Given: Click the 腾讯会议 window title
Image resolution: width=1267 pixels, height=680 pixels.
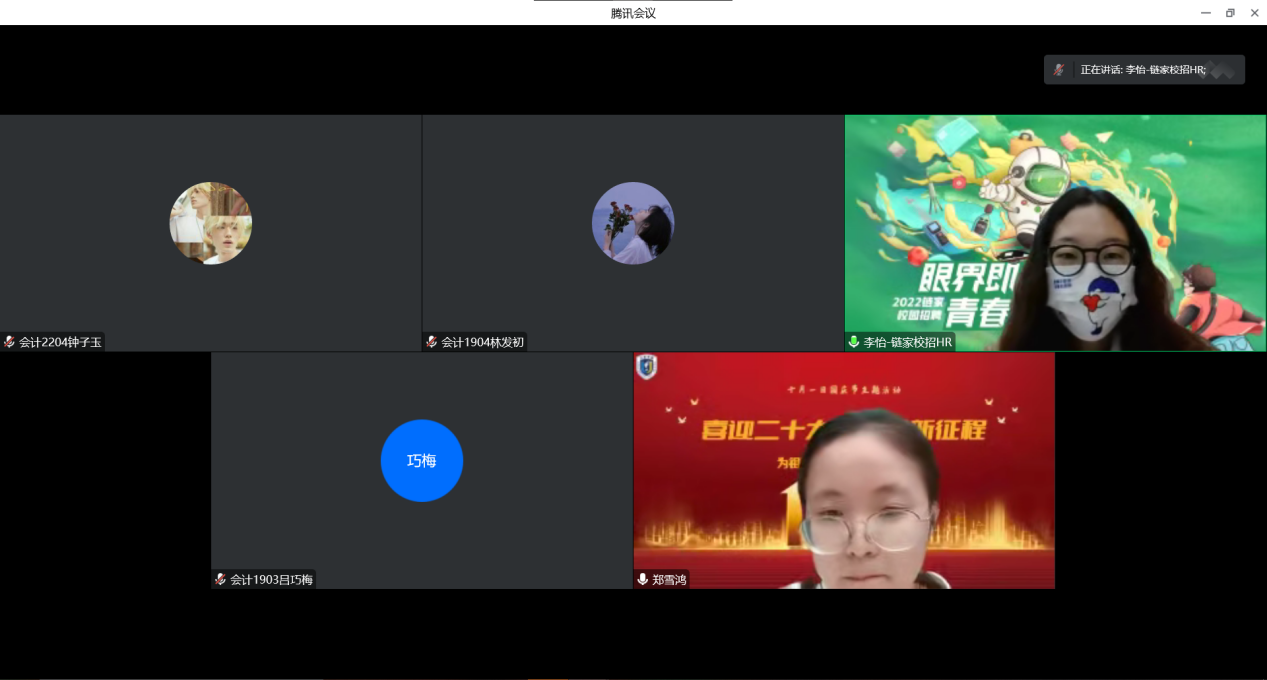Looking at the screenshot, I should (633, 13).
